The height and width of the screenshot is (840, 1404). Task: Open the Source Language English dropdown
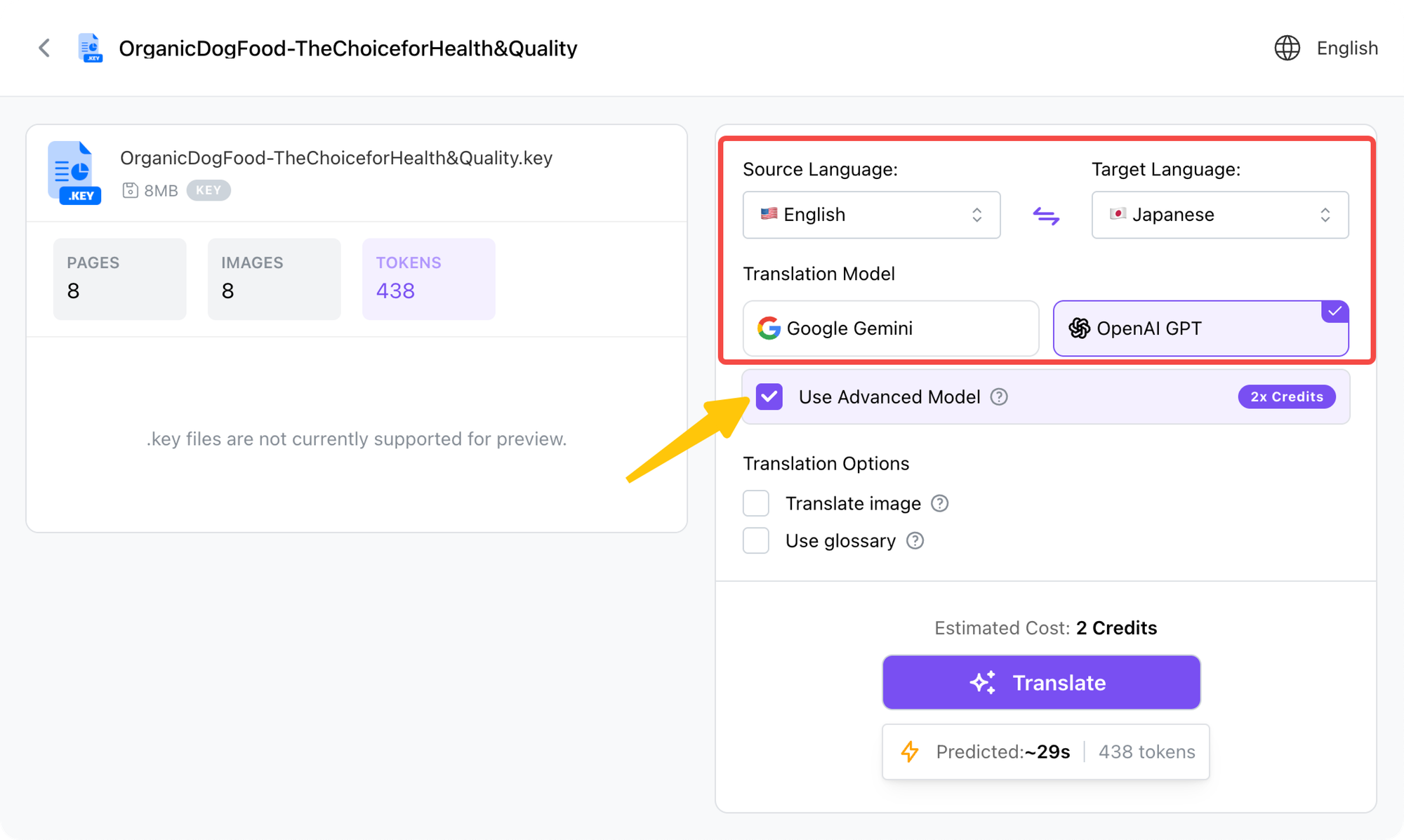(x=871, y=215)
